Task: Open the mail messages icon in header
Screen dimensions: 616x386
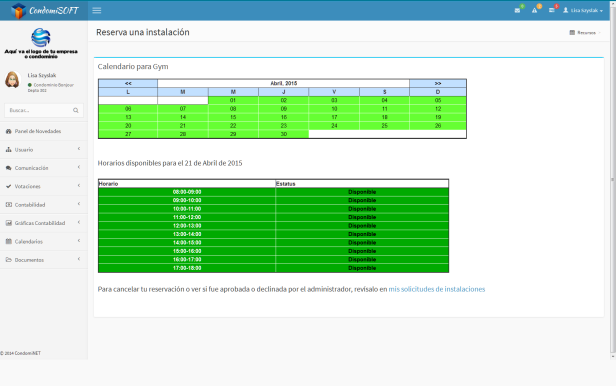Action: (x=517, y=11)
